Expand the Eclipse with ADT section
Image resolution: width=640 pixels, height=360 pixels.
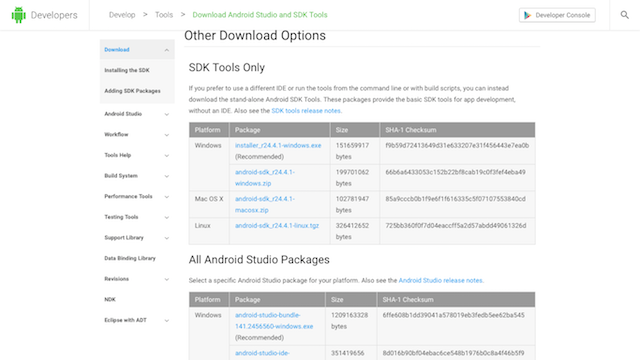tap(167, 320)
